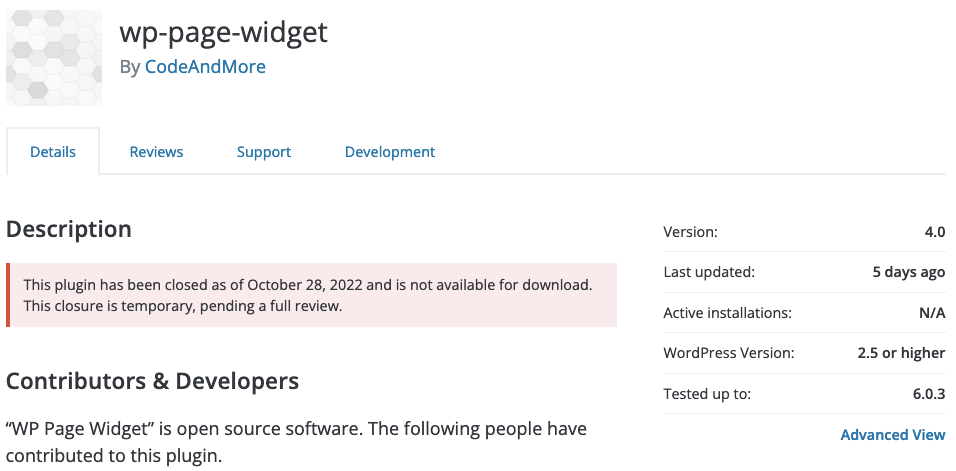
Task: Click the plugin closed notice text
Action: click(x=308, y=295)
